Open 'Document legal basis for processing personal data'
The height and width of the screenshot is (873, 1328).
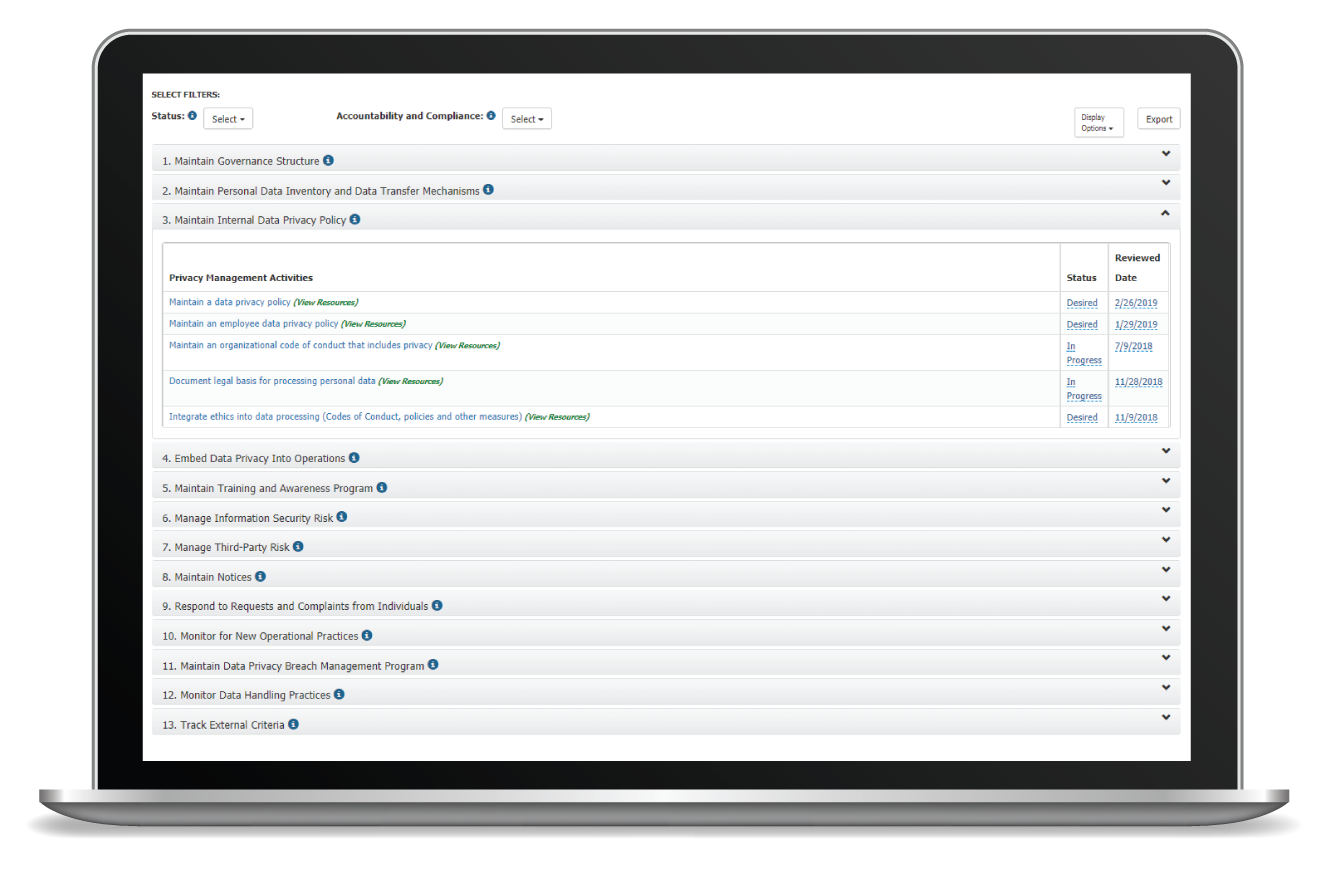point(272,381)
